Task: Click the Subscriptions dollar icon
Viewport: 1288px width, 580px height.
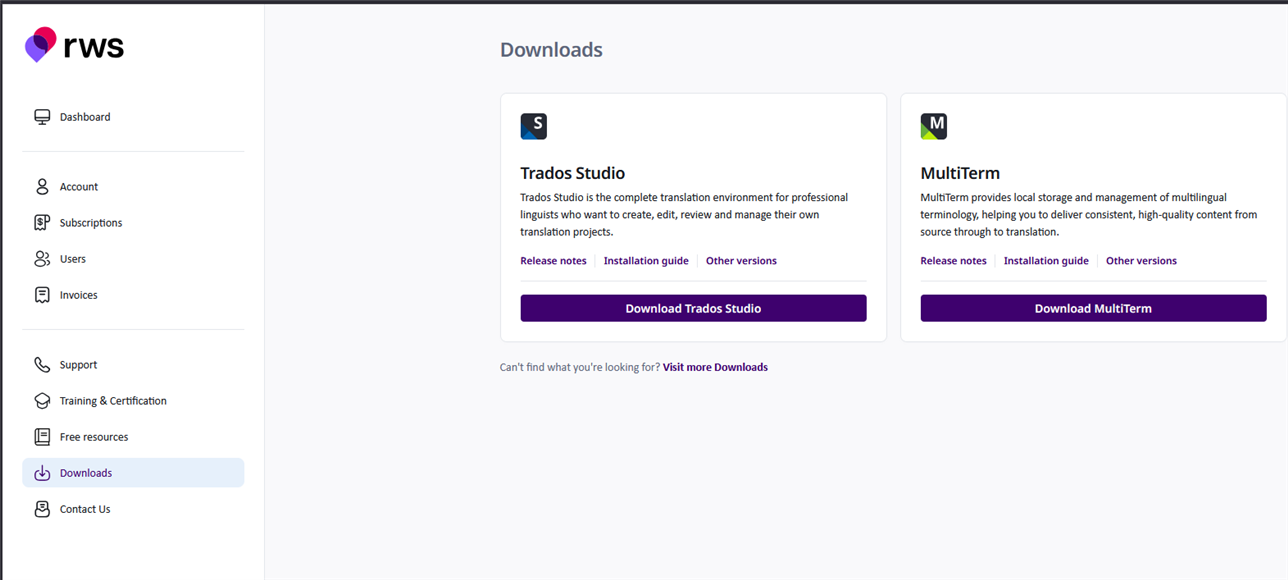Action: click(42, 223)
